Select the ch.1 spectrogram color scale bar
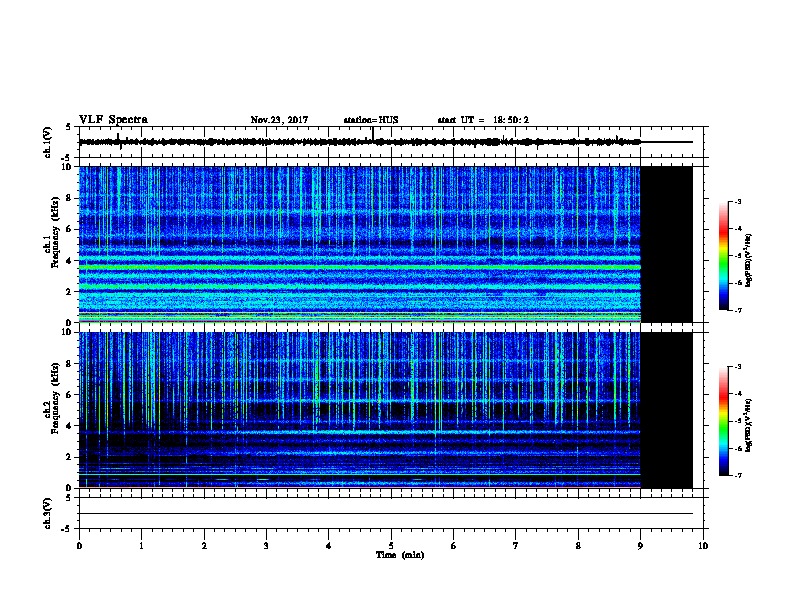The image size is (792, 612). 723,256
